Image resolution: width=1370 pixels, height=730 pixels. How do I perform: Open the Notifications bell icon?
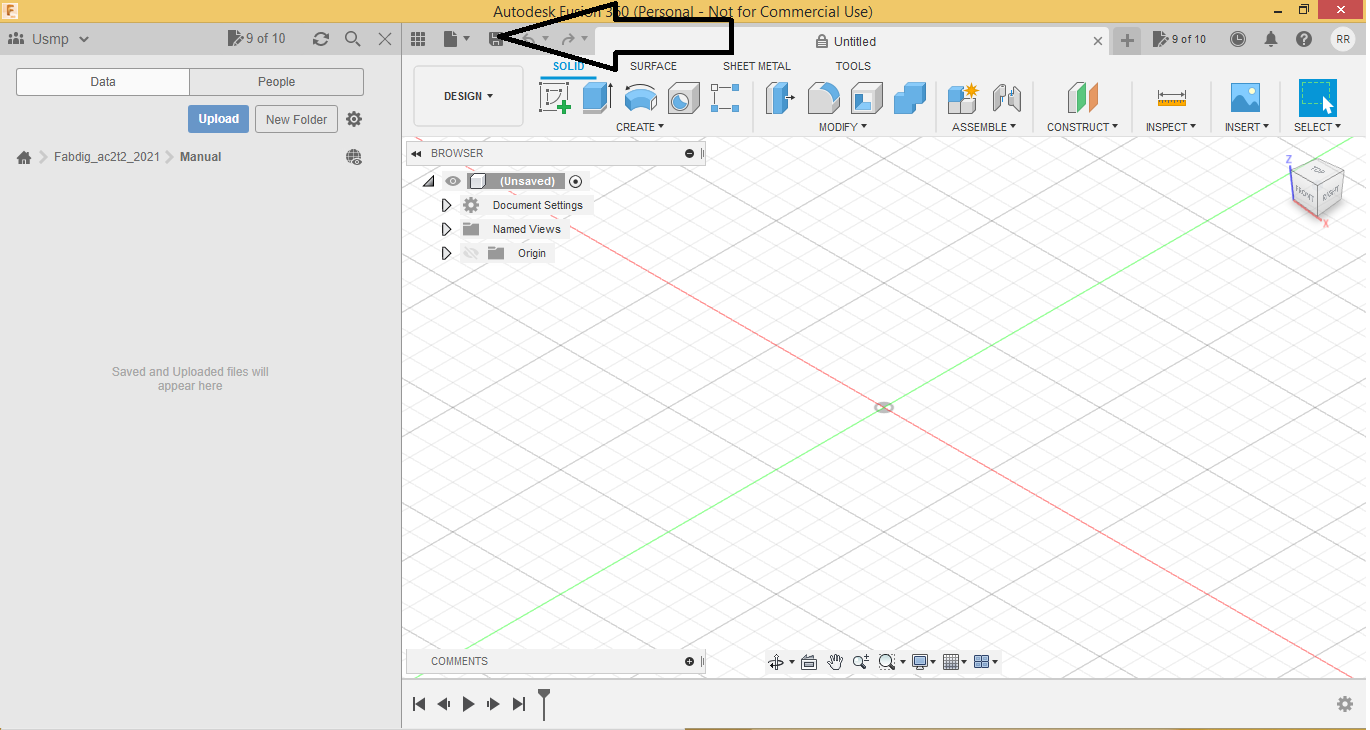[1271, 39]
